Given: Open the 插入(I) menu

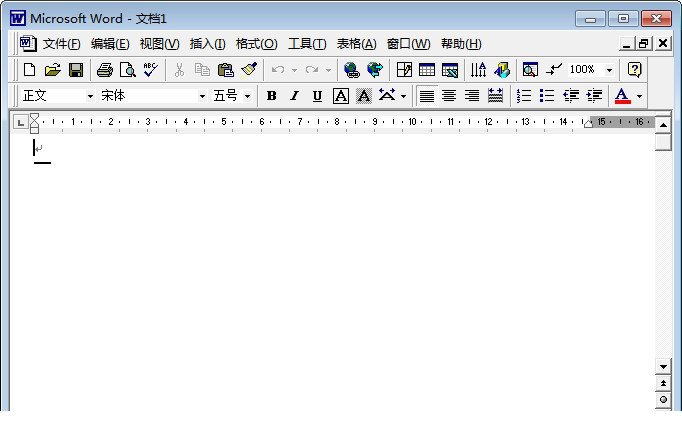Looking at the screenshot, I should click(207, 44).
